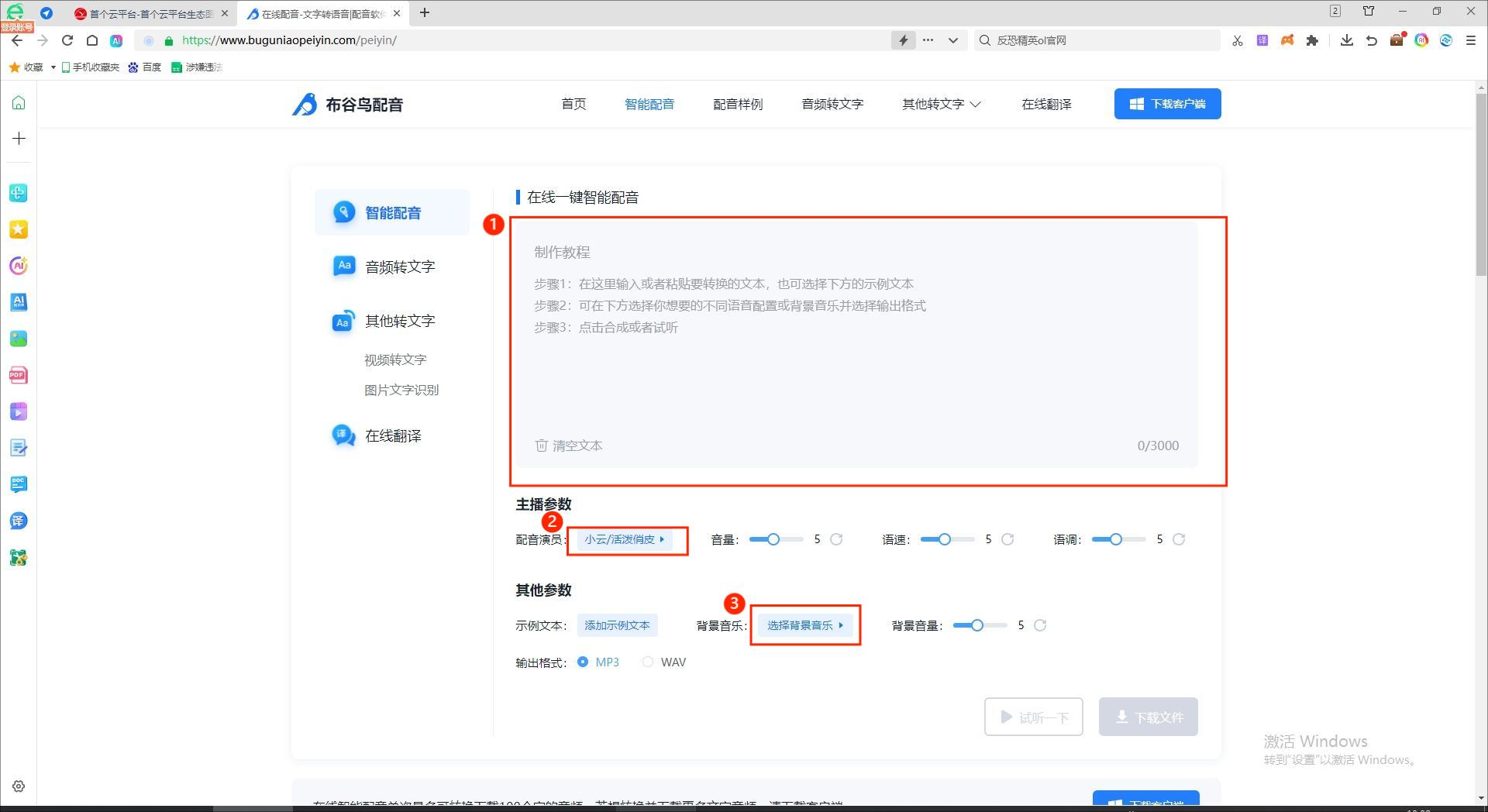
Task: Open browser extensions puzzle icon
Action: click(x=1312, y=40)
